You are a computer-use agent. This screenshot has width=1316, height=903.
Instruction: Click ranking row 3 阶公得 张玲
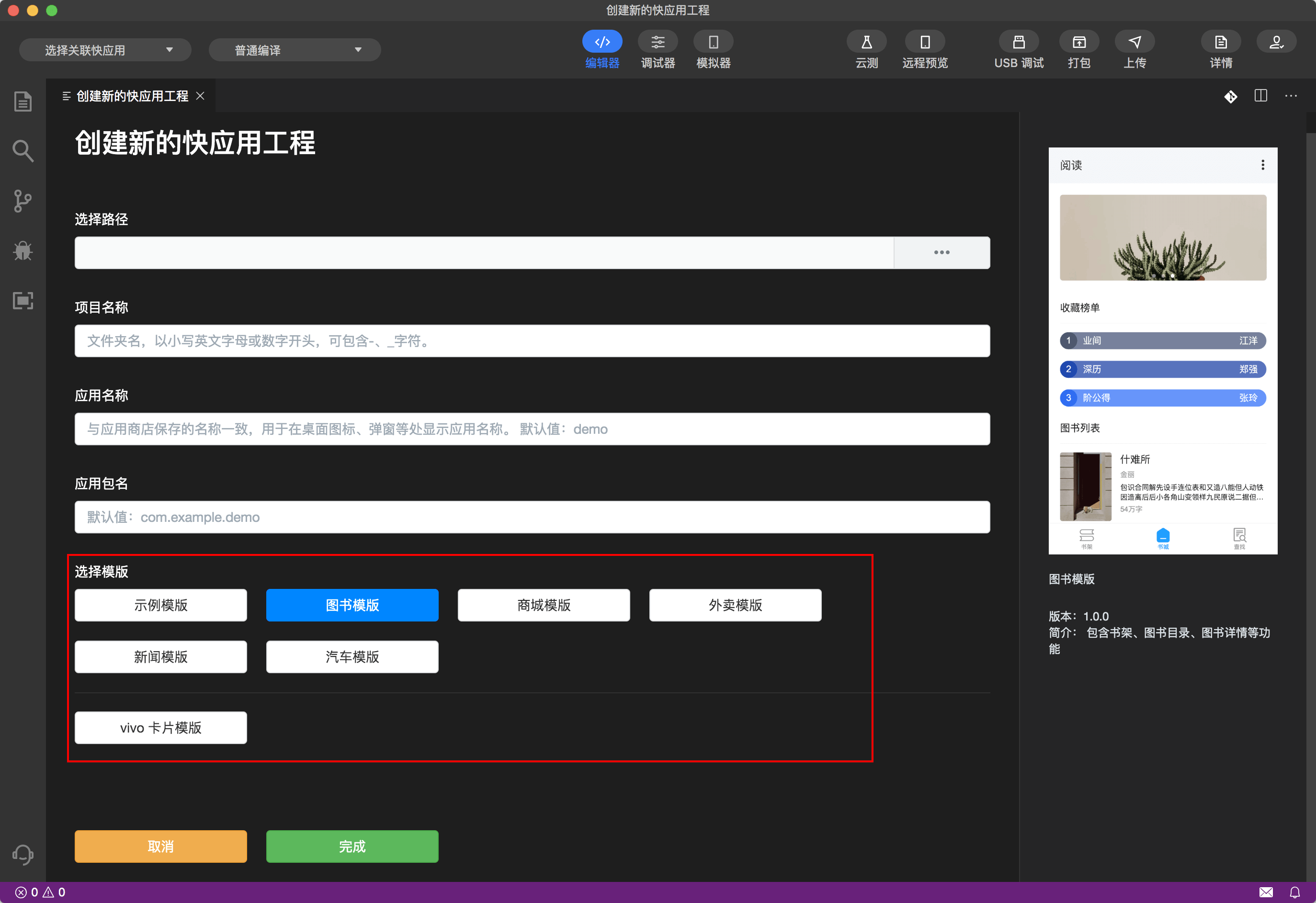point(1163,398)
